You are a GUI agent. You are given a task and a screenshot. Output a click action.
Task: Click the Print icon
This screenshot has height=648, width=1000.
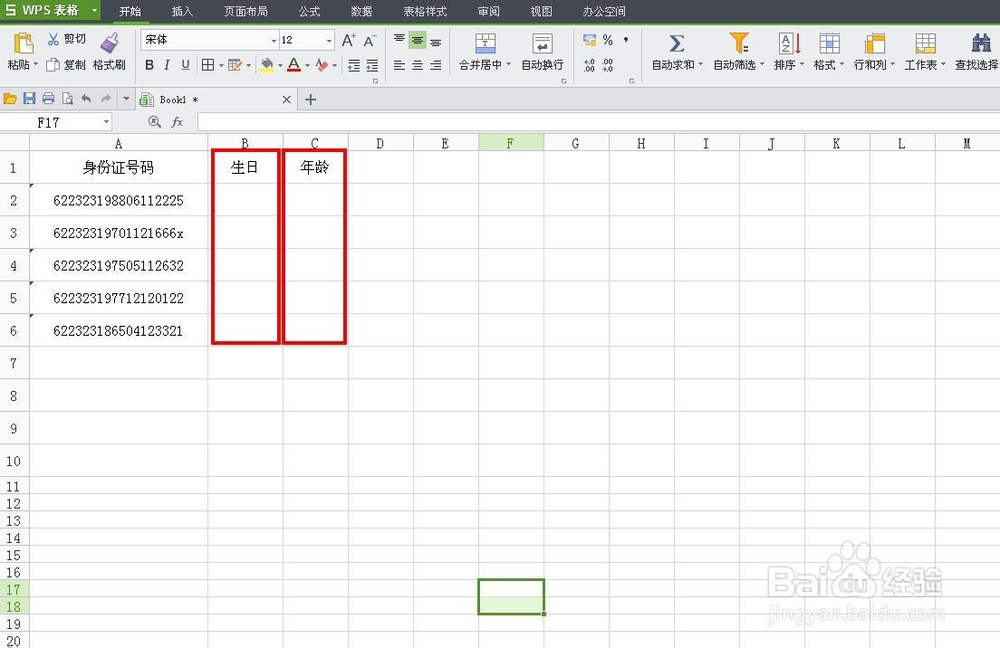pos(48,99)
